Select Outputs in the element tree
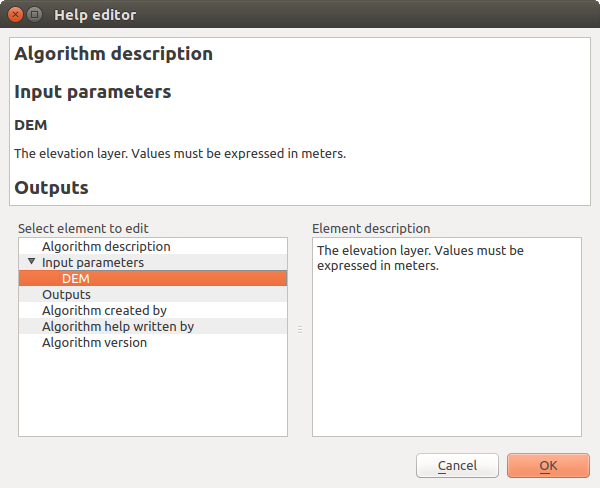This screenshot has width=600, height=488. (66, 294)
